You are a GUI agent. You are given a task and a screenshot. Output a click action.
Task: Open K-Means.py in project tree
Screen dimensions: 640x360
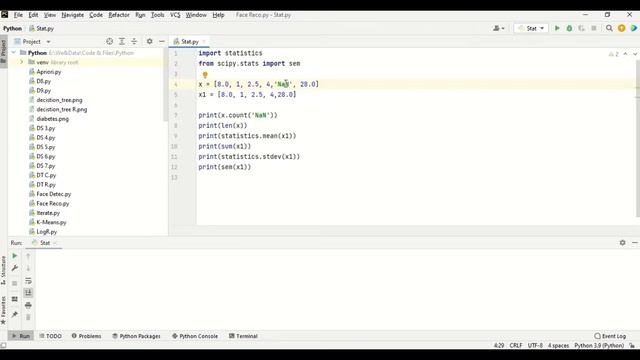[51, 222]
